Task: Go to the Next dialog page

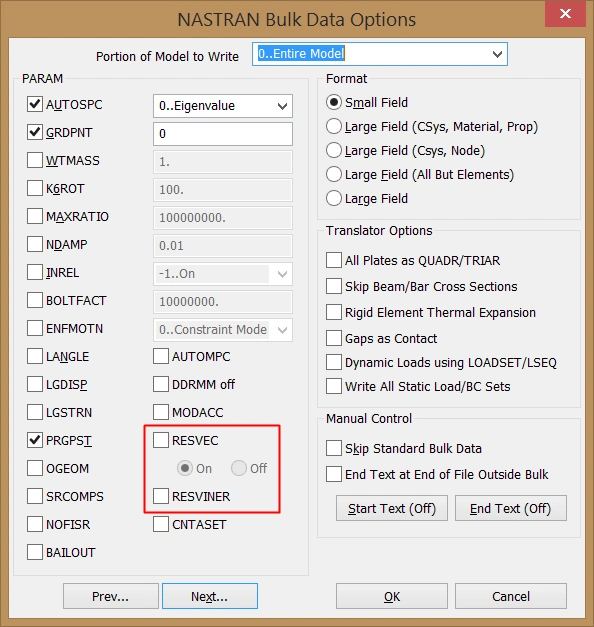Action: (210, 596)
